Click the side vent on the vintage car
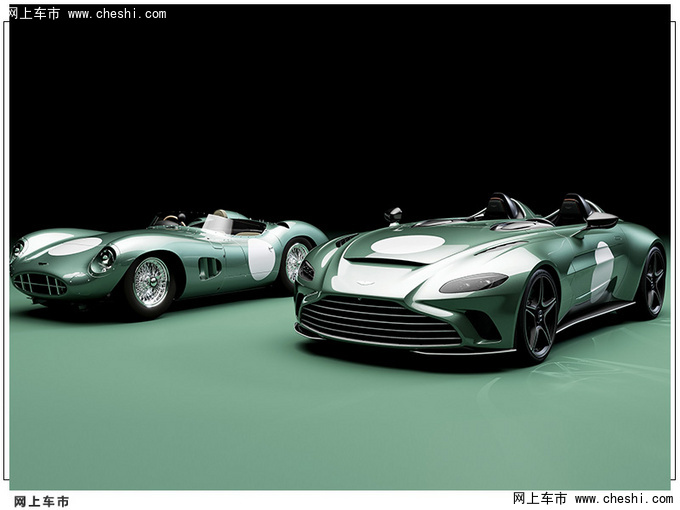The image size is (680, 510). click(x=210, y=267)
